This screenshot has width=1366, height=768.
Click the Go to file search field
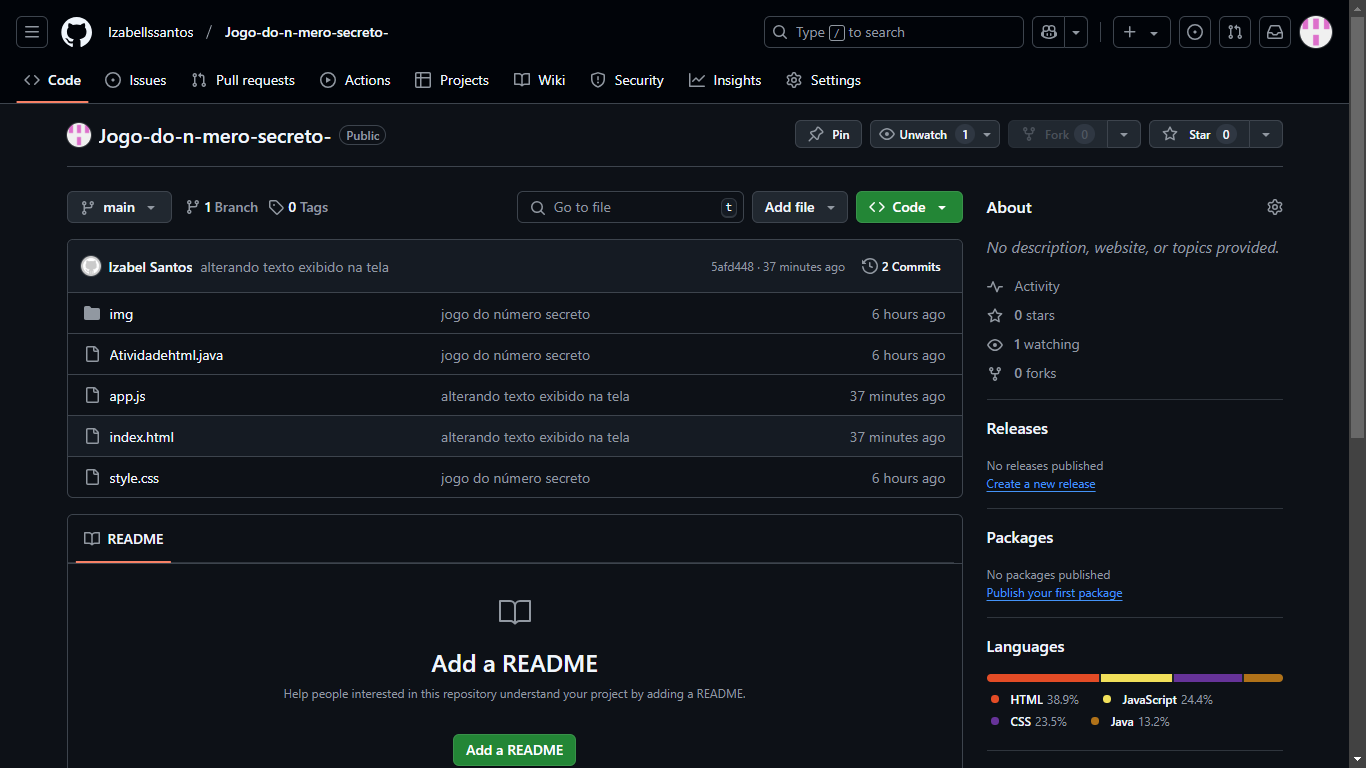(x=630, y=207)
